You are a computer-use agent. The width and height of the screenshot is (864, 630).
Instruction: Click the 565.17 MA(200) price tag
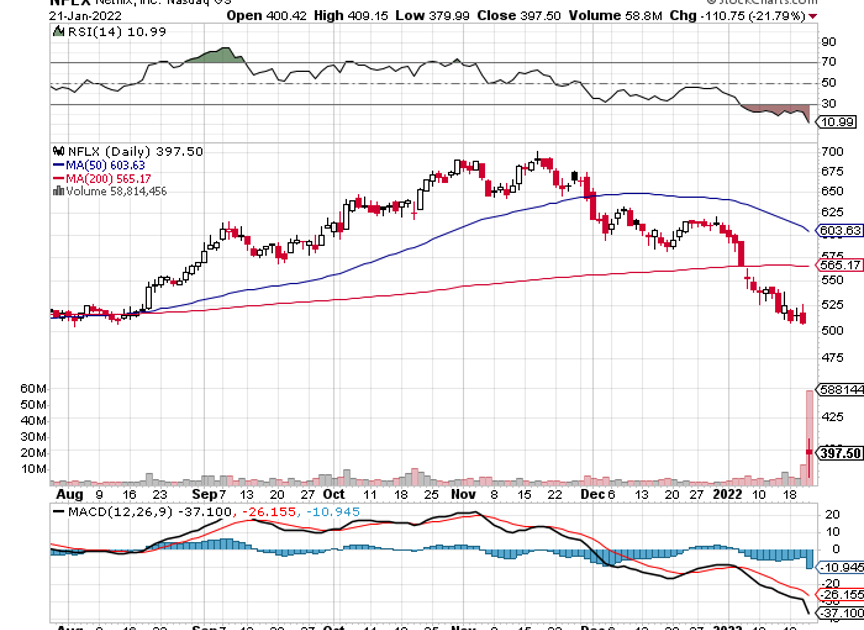(x=839, y=265)
